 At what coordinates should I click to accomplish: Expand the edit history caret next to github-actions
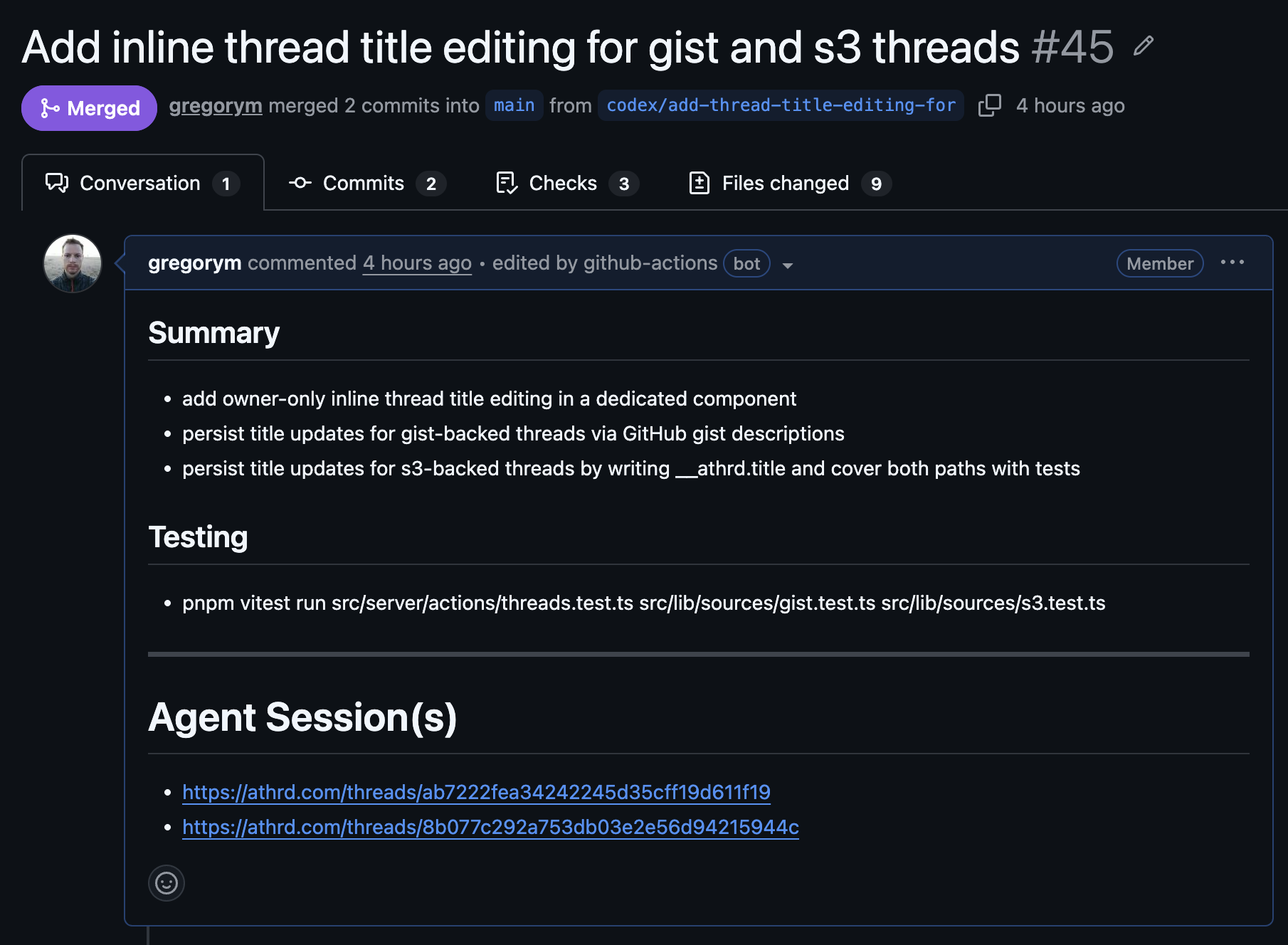pos(788,265)
